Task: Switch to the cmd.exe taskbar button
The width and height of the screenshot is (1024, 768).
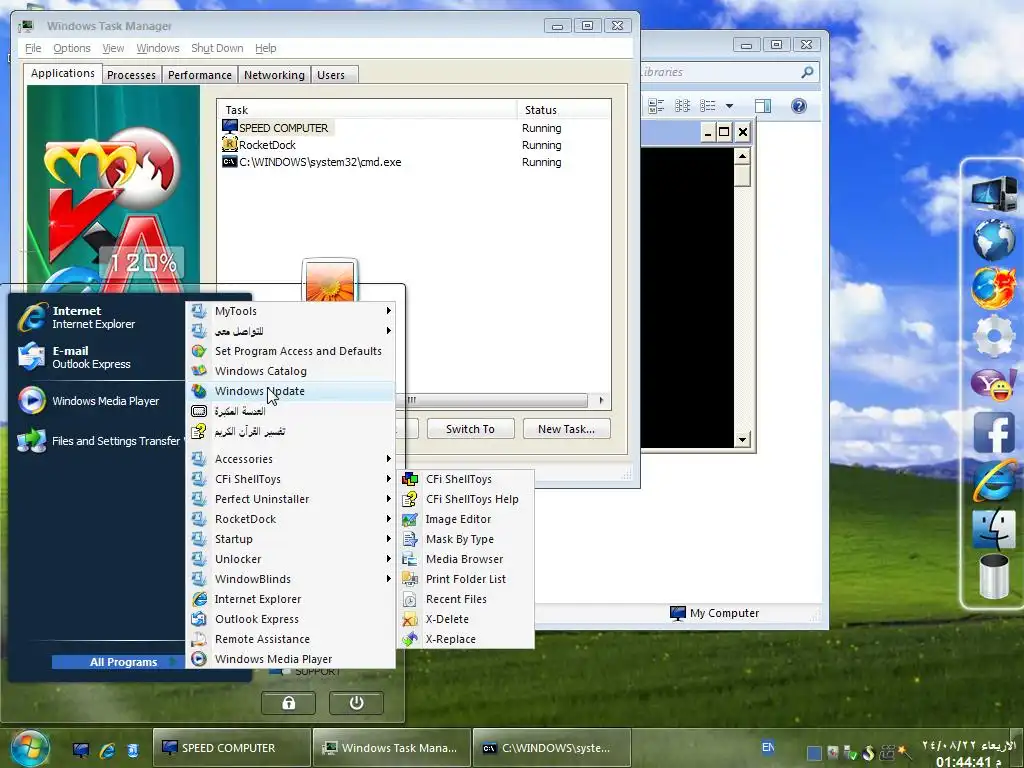Action: click(x=550, y=748)
